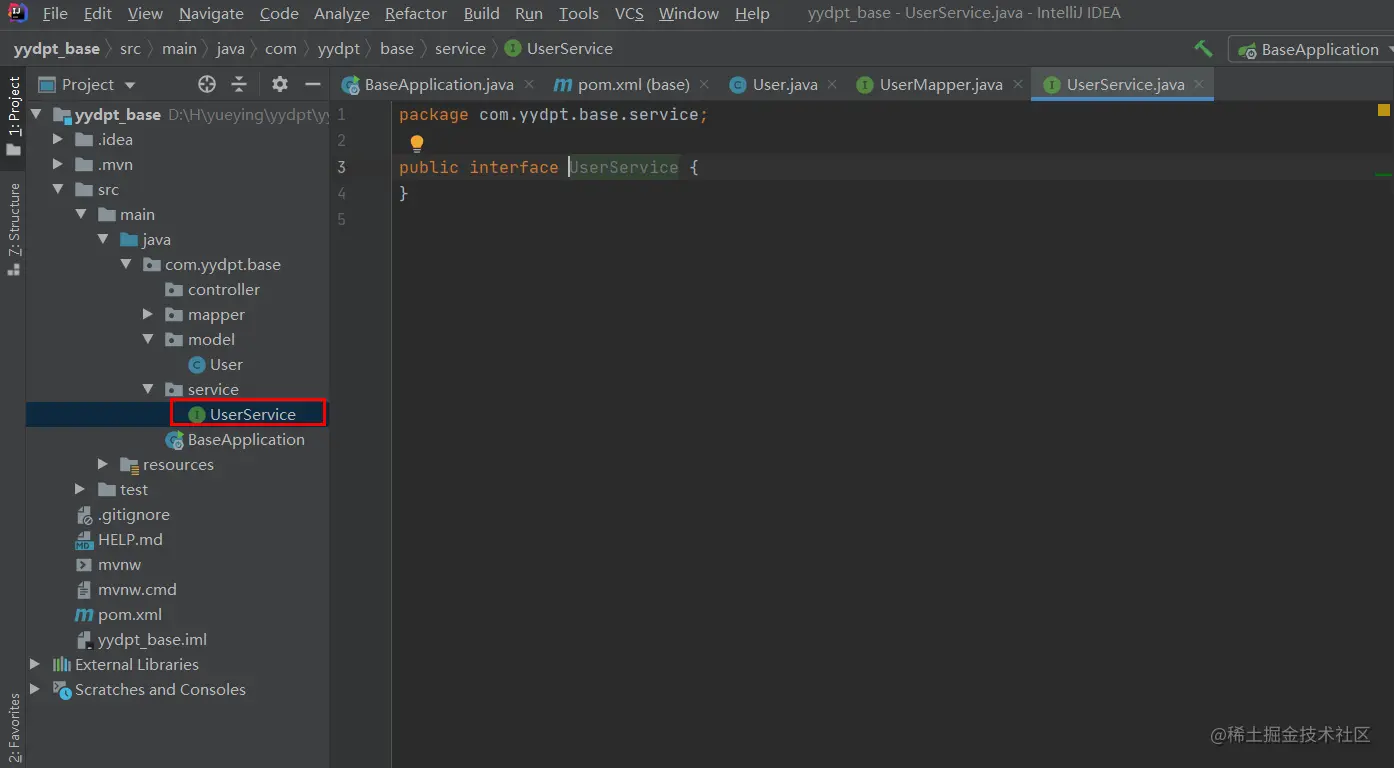
Task: Open the File menu
Action: 55,13
